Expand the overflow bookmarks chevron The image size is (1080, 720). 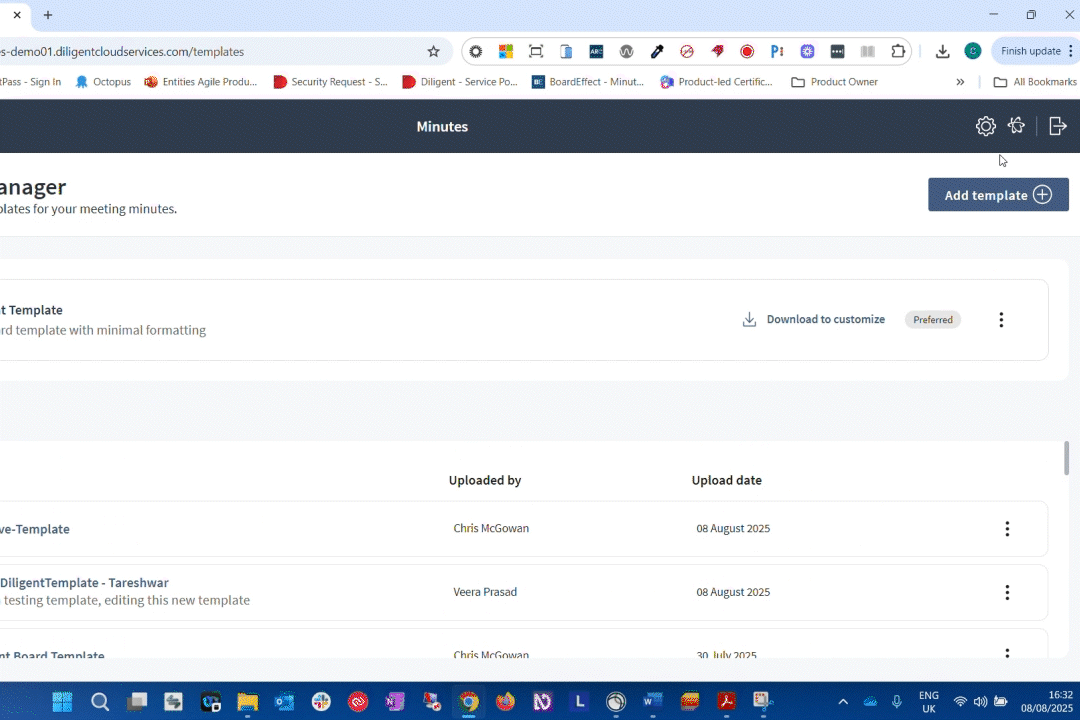(959, 81)
